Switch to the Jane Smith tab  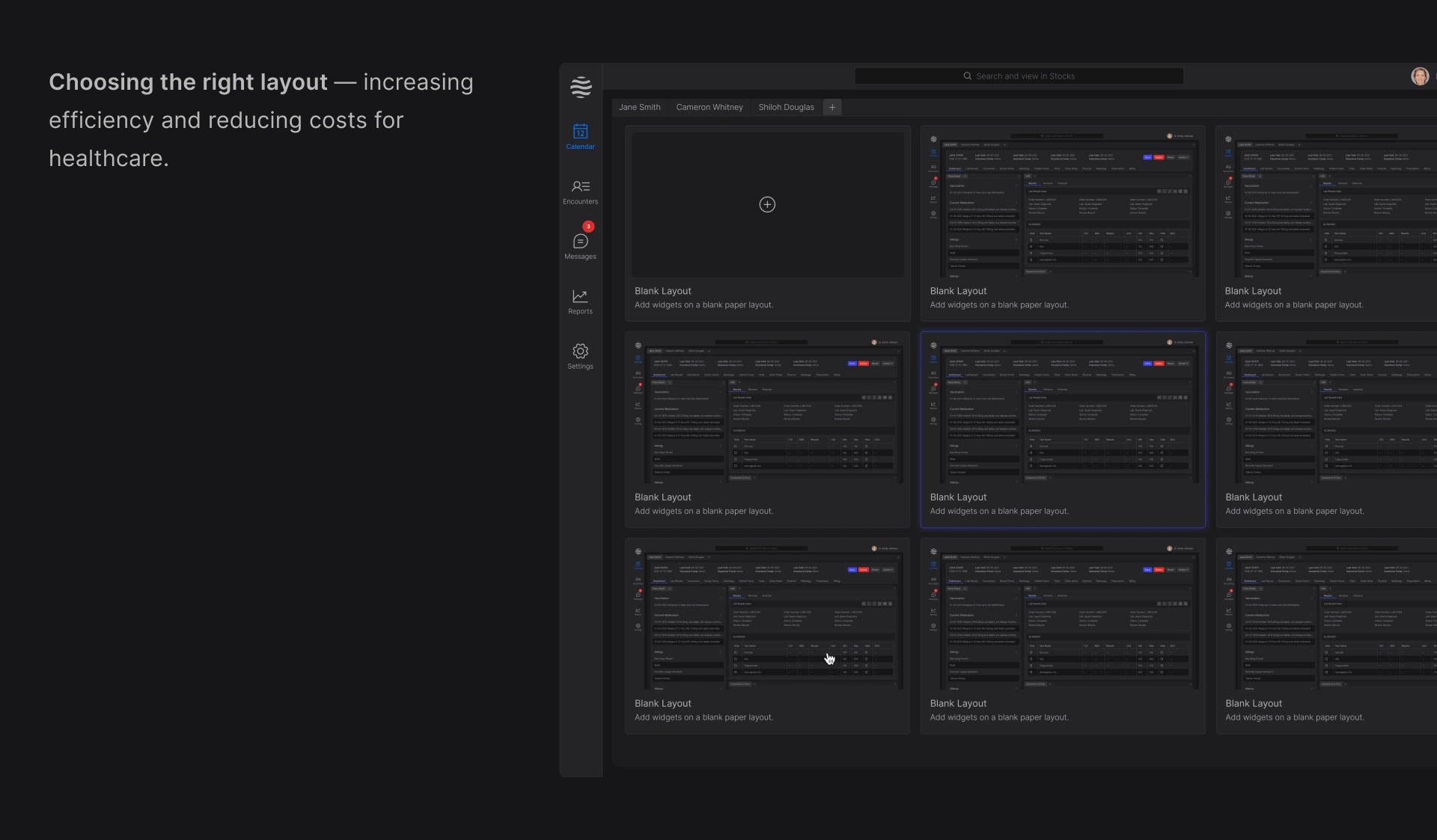639,107
